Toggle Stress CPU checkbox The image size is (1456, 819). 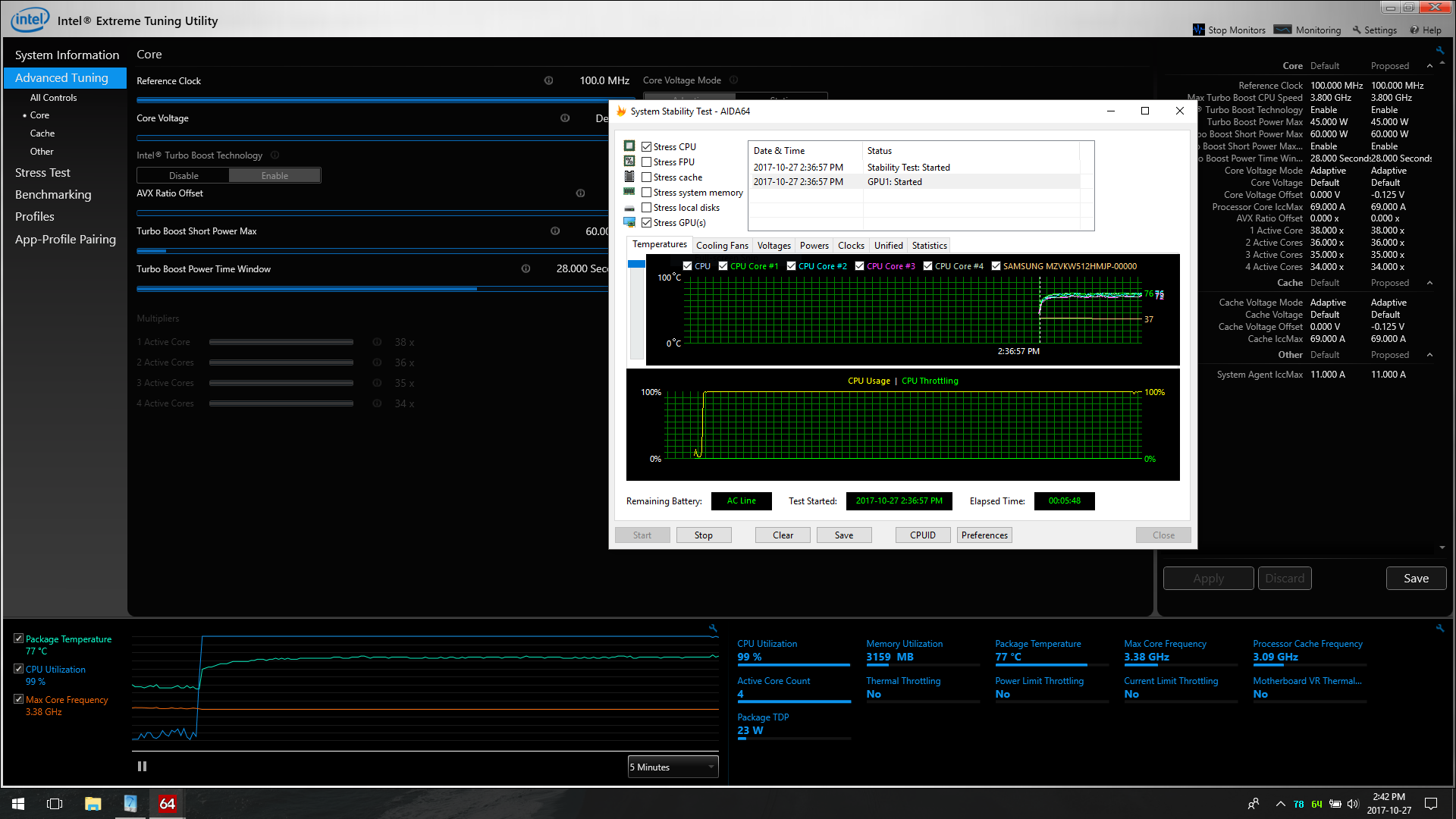click(646, 147)
